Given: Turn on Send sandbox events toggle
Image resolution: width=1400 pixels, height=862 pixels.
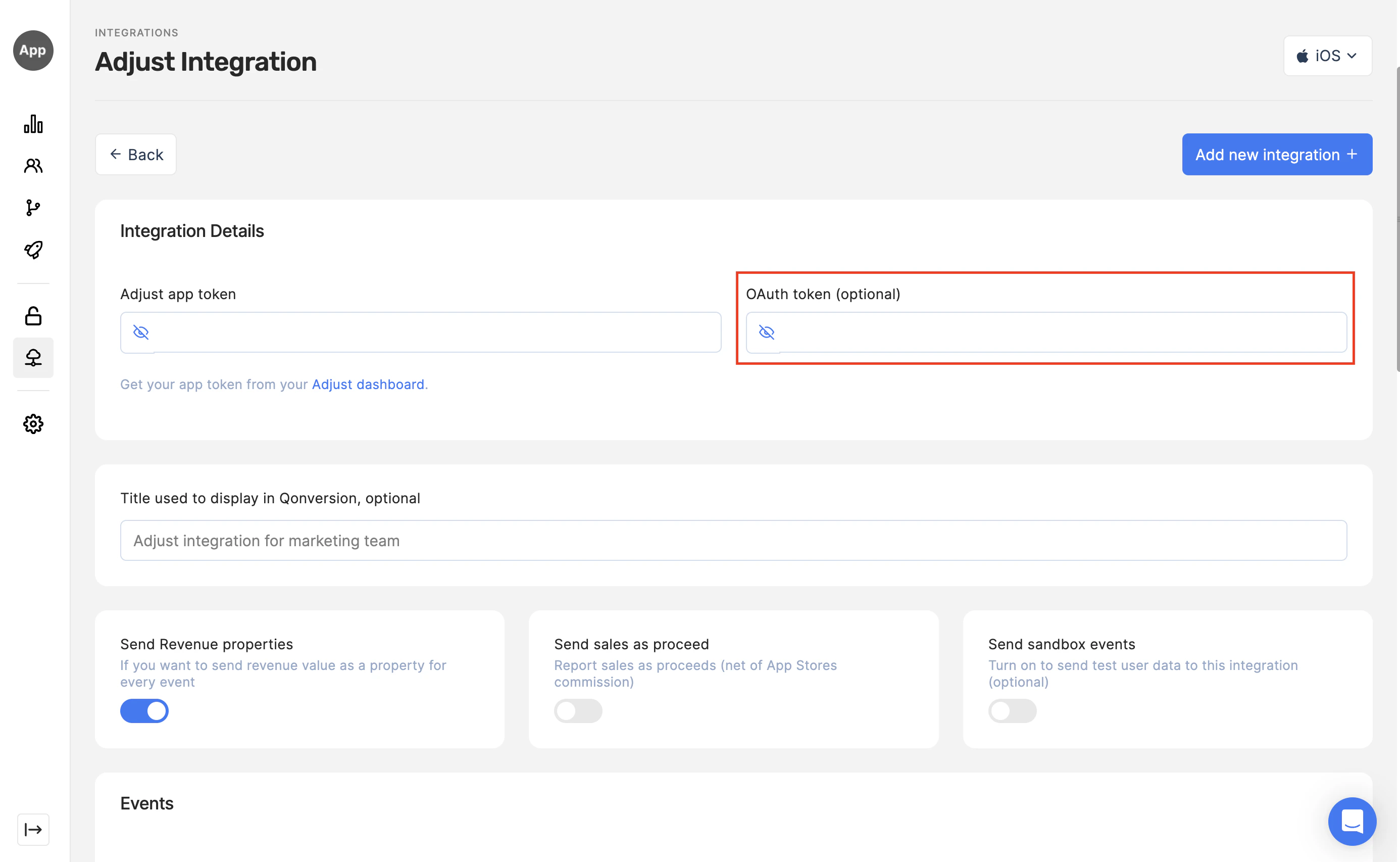Looking at the screenshot, I should 1012,711.
